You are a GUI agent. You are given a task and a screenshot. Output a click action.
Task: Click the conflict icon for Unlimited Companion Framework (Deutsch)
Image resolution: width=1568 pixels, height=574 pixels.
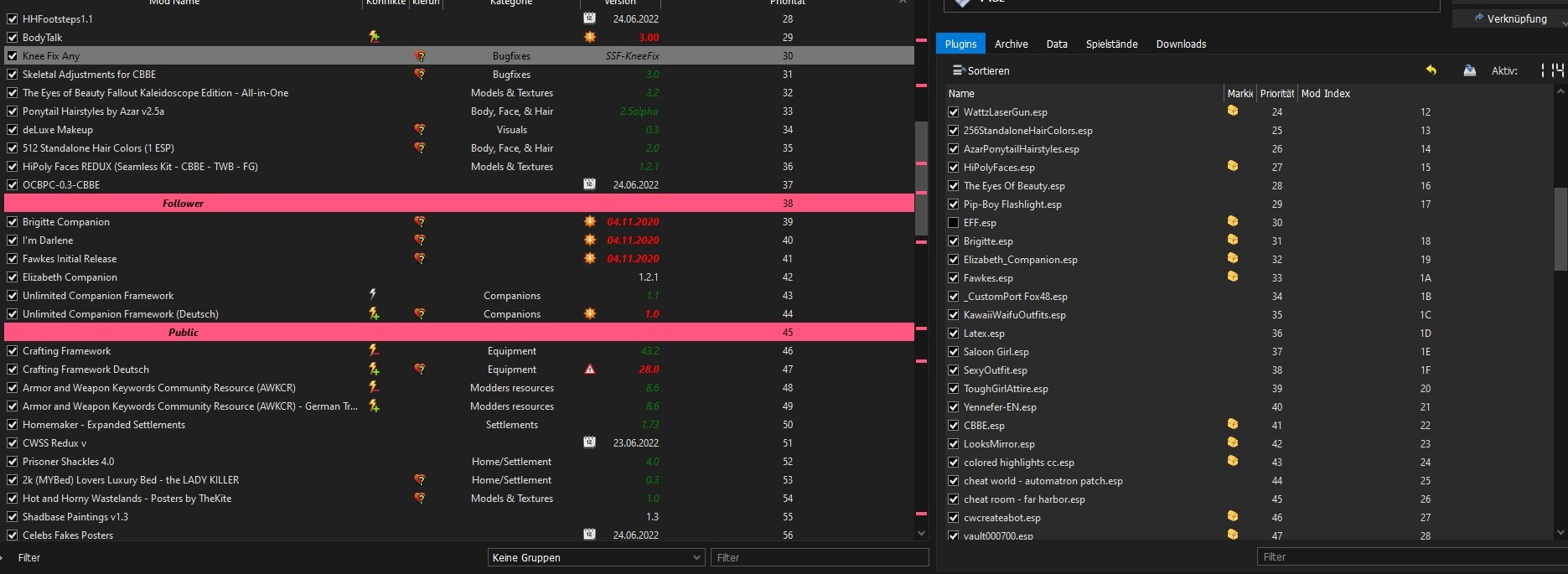(374, 314)
